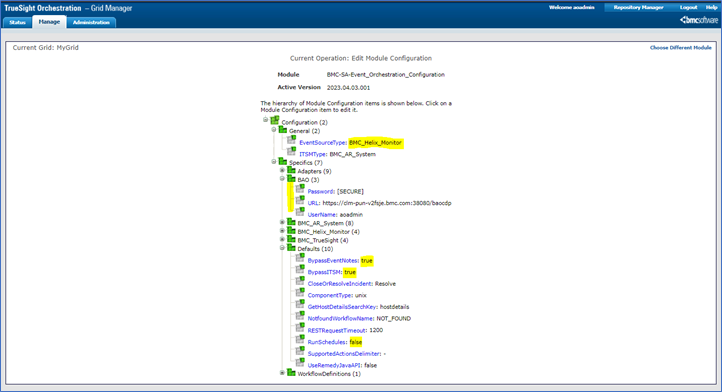Edit the GetHostDetailsSearchKey setting

(342, 307)
